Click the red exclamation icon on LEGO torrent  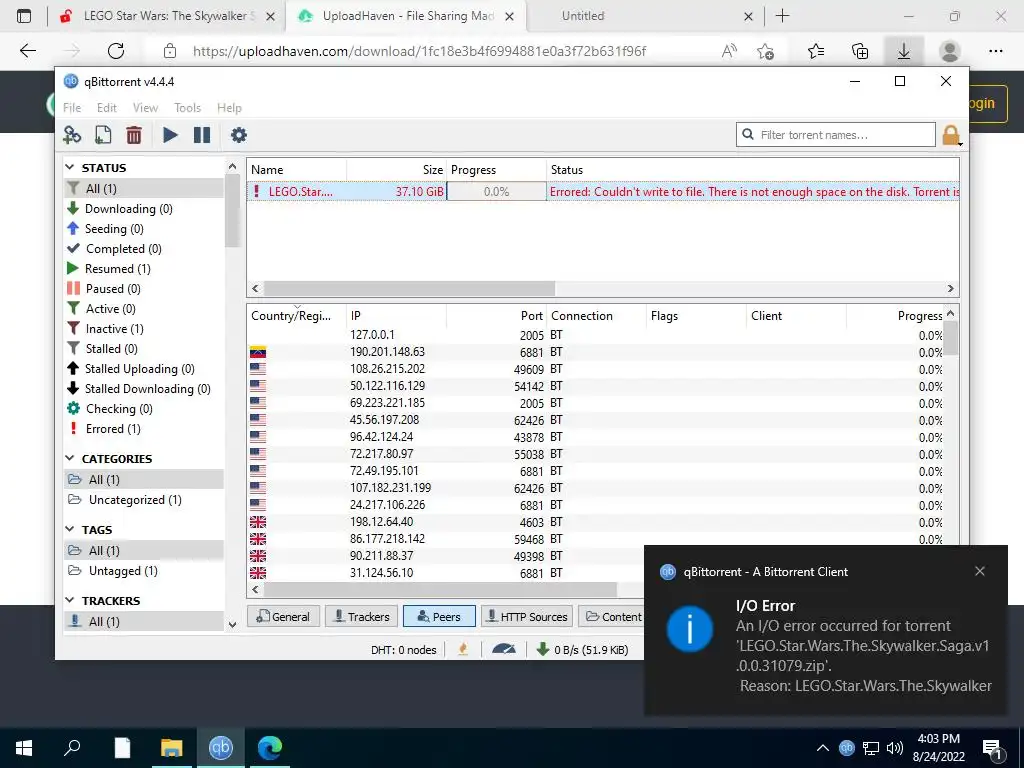pyautogui.click(x=257, y=191)
